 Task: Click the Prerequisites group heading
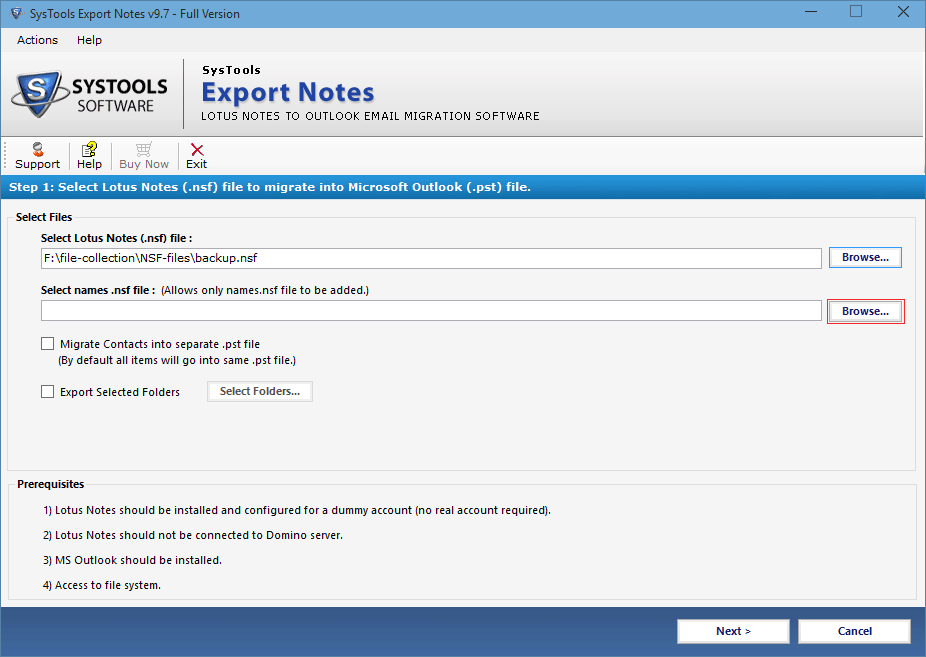51,484
